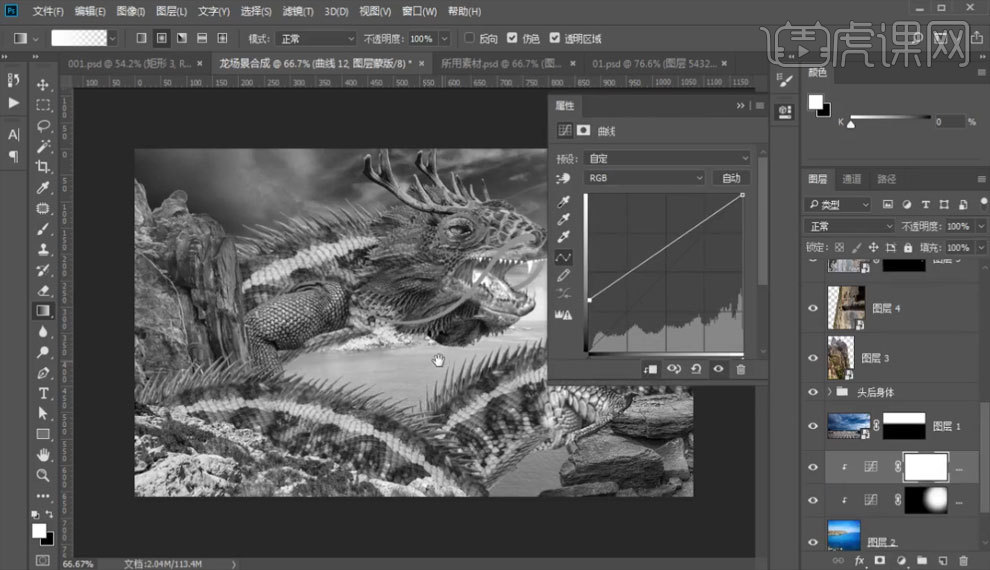This screenshot has width=990, height=570.
Task: Toggle adjustment visibility in Properties panel
Action: point(718,369)
